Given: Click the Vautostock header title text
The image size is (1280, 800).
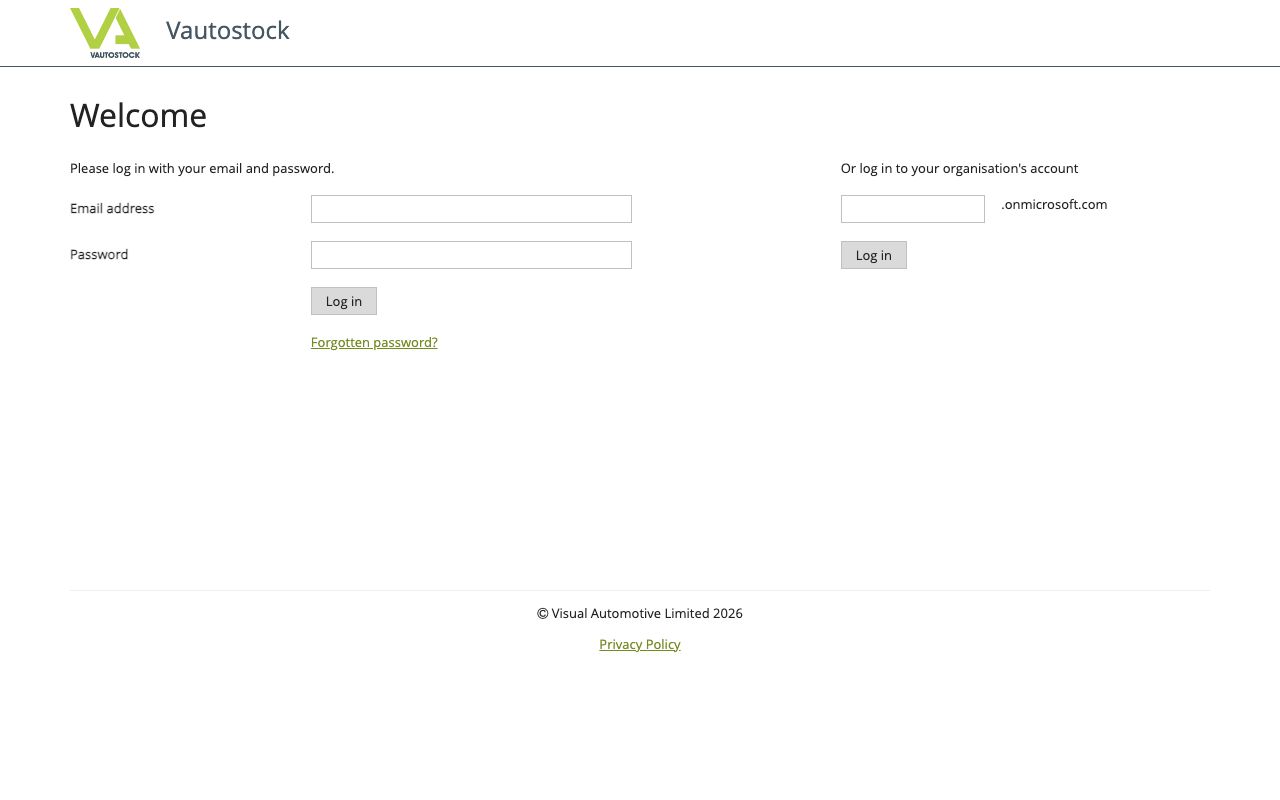Looking at the screenshot, I should [x=228, y=30].
